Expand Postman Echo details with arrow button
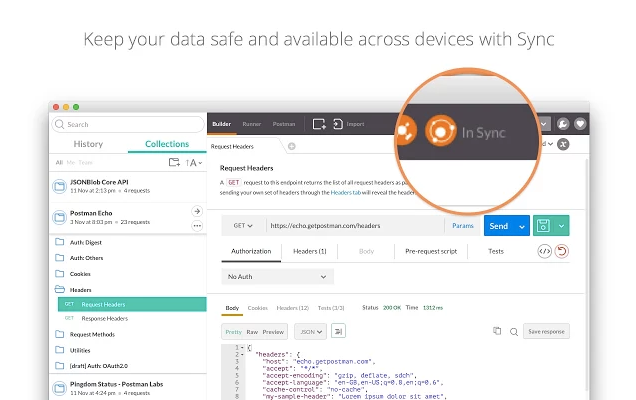 pyautogui.click(x=197, y=211)
